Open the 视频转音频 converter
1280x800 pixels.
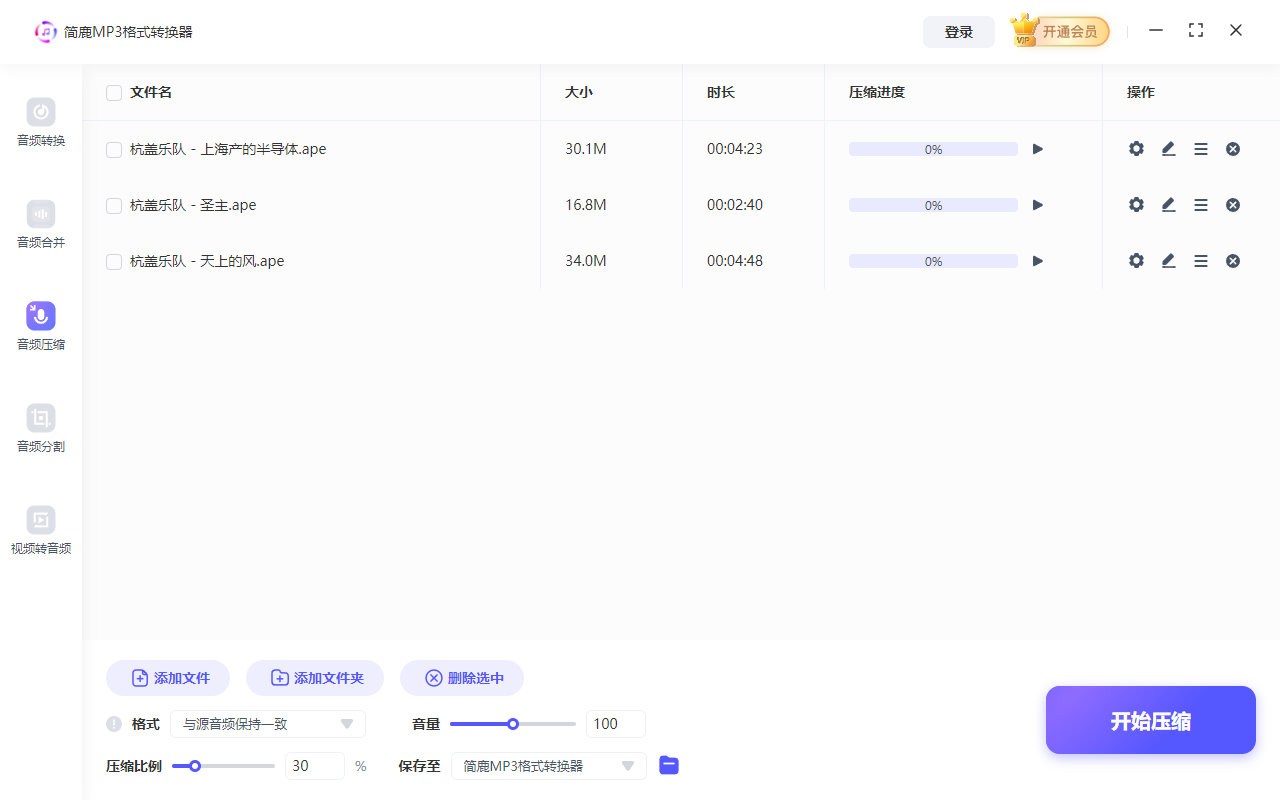click(x=40, y=530)
